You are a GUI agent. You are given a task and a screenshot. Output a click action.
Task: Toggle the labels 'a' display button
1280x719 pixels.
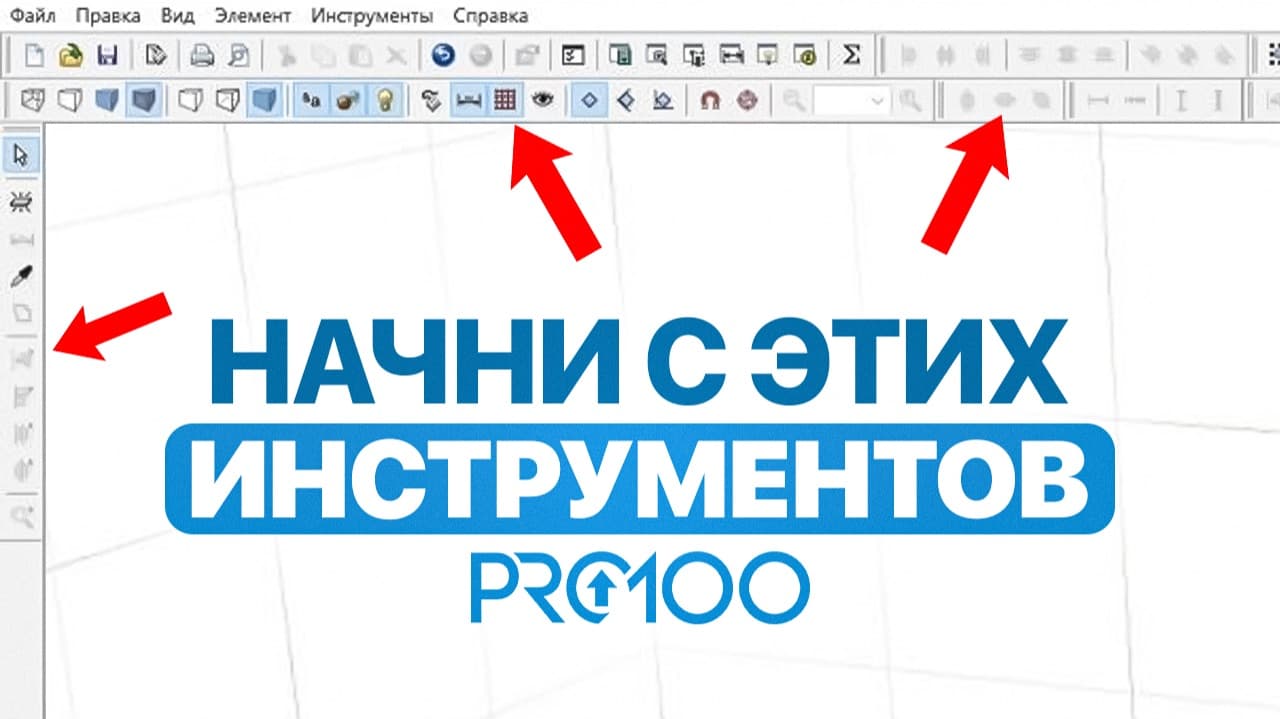click(312, 100)
